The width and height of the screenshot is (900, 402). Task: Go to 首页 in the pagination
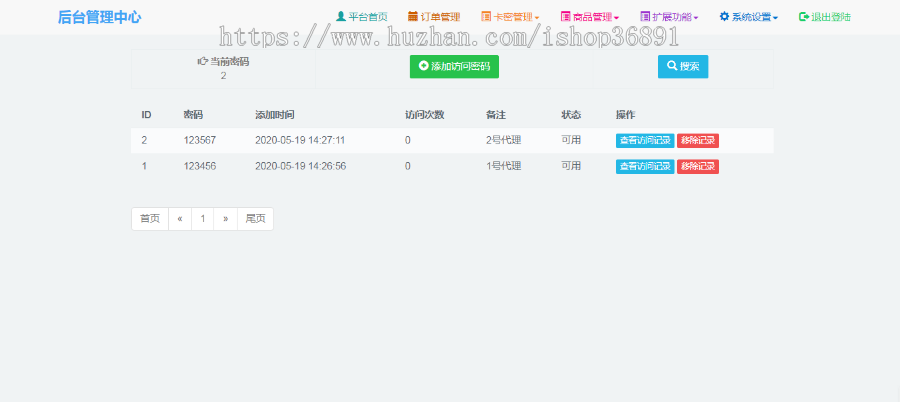pos(150,219)
